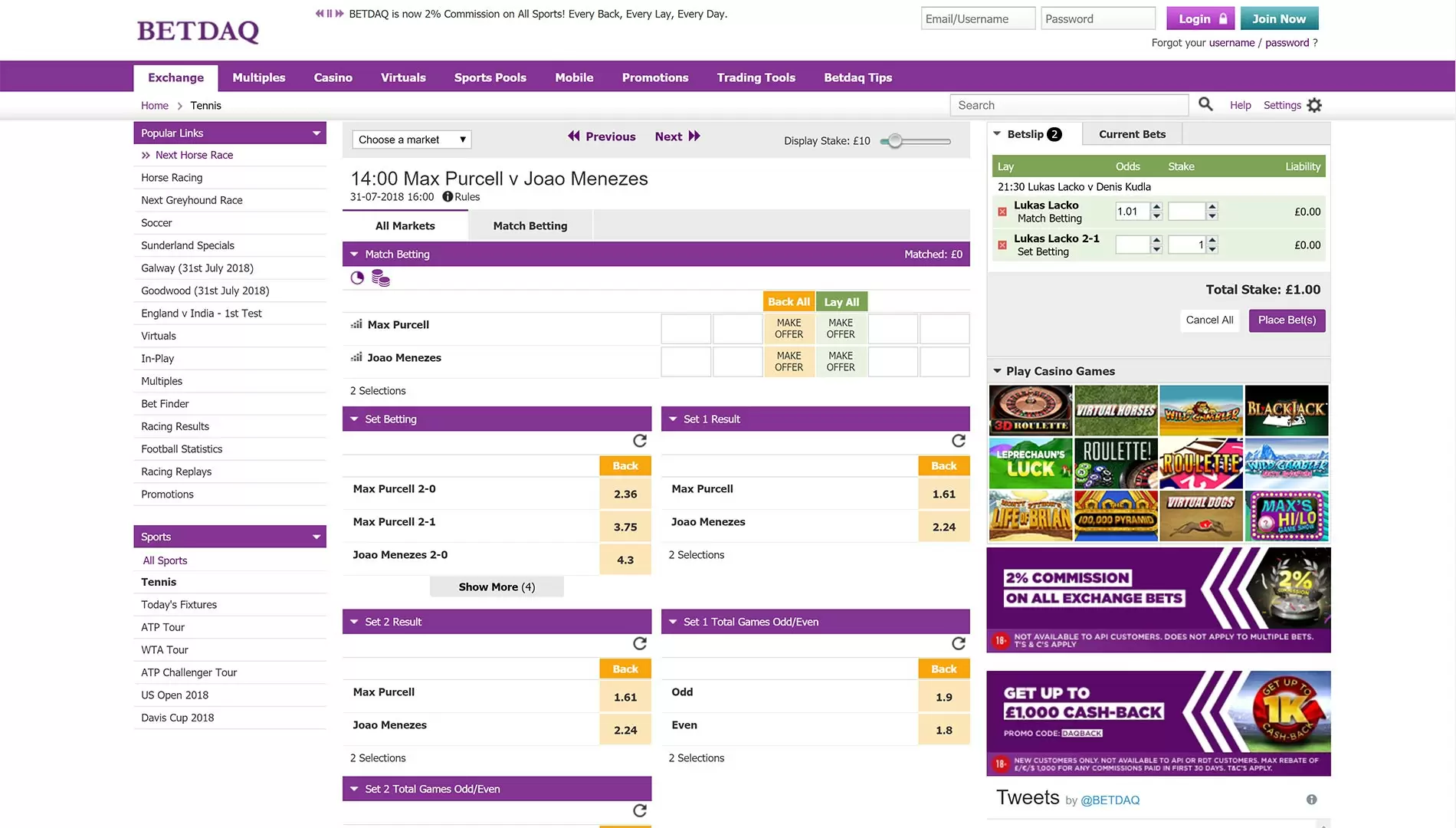Open Max's Hi/Lo game

point(1287,516)
